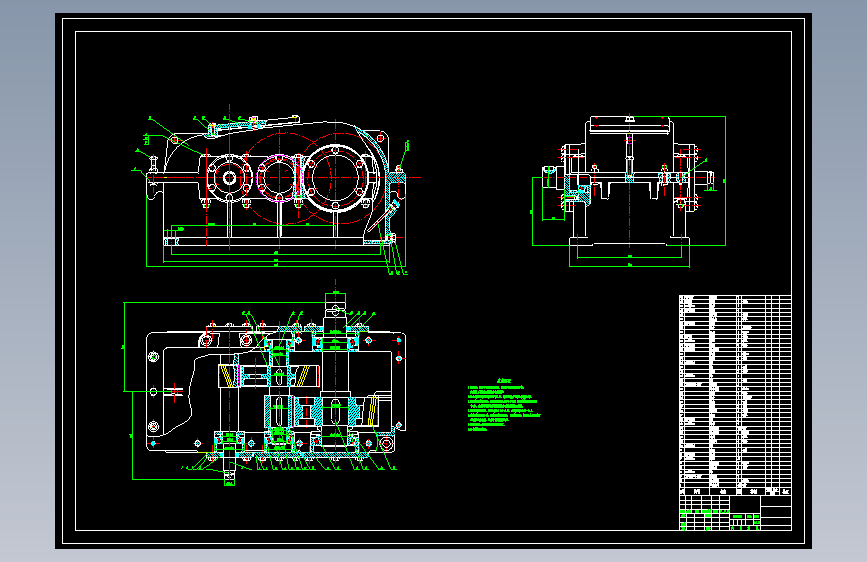
Task: Pick the largest bearing cover circle
Action: pyautogui.click(x=336, y=178)
